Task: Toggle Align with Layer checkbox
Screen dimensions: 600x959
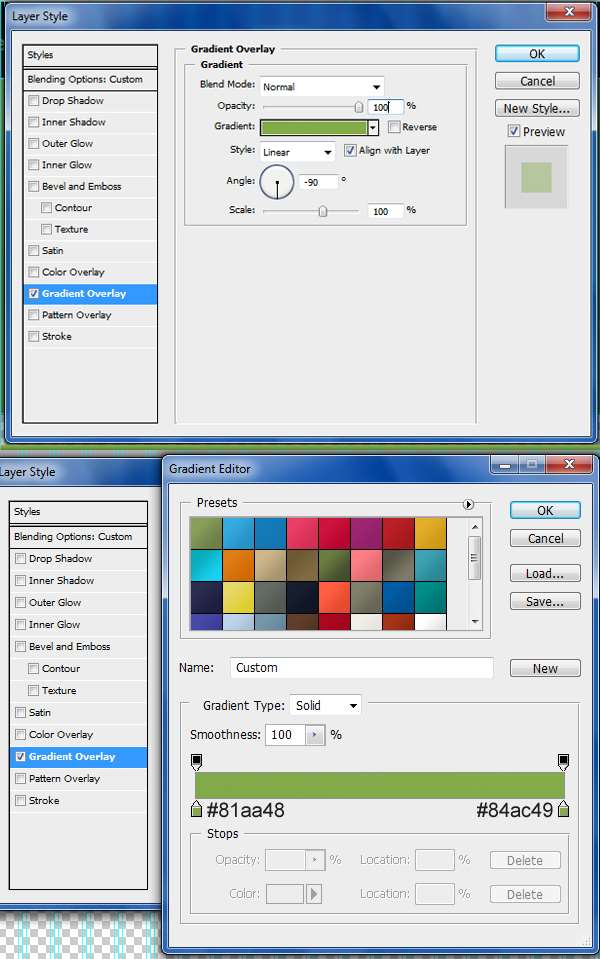Action: pyautogui.click(x=350, y=150)
